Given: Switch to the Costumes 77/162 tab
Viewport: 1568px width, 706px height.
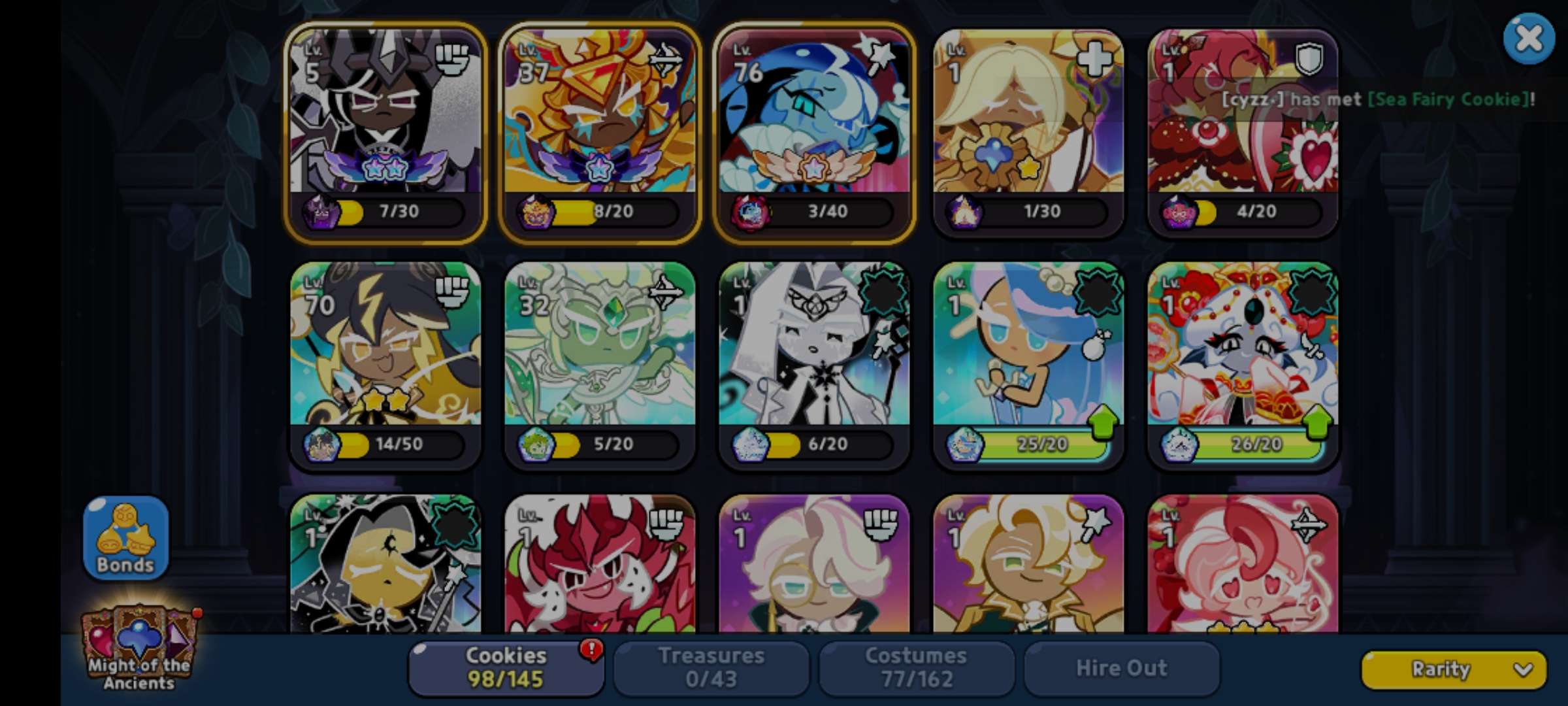Looking at the screenshot, I should pos(916,668).
